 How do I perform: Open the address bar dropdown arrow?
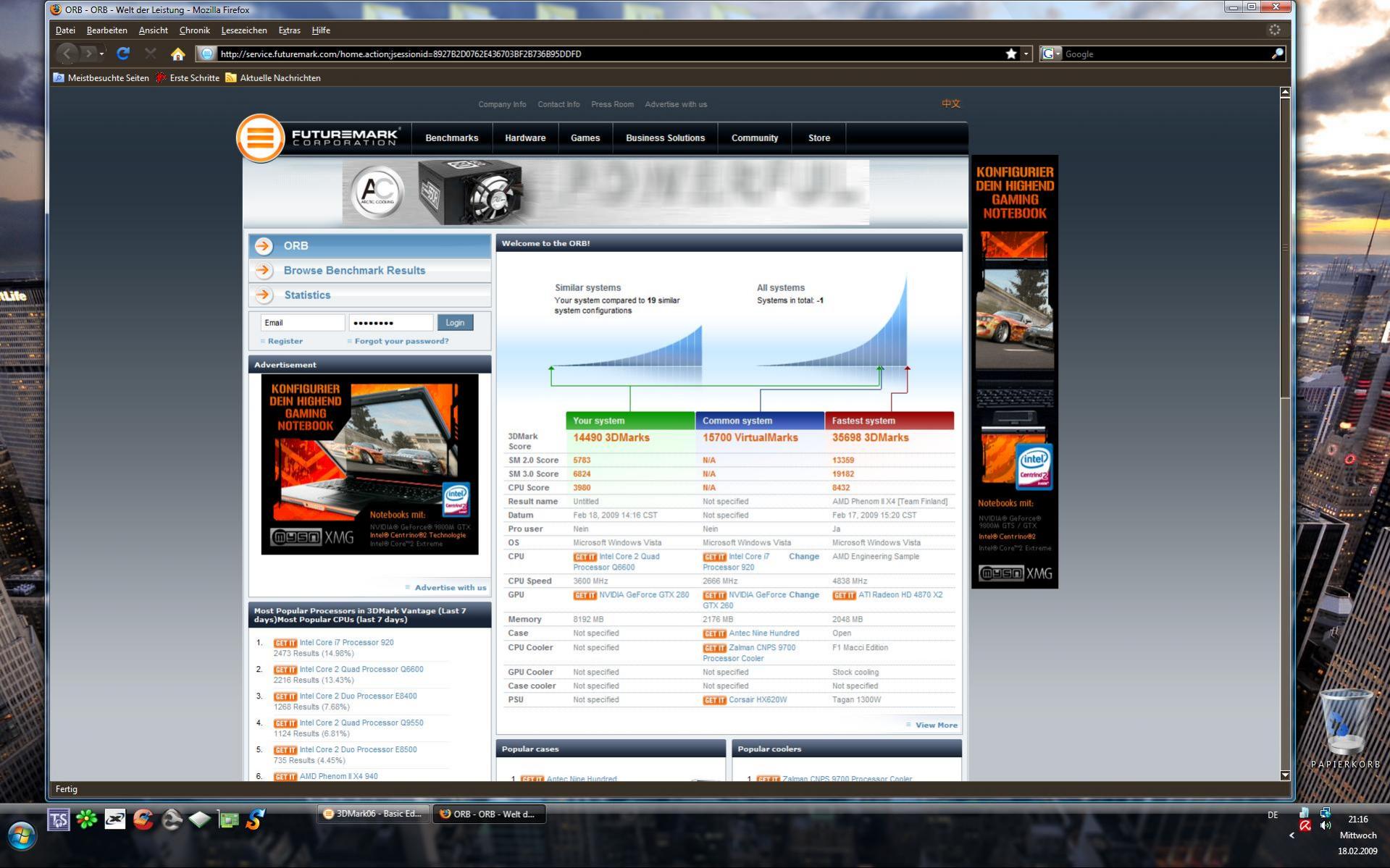(x=1026, y=54)
